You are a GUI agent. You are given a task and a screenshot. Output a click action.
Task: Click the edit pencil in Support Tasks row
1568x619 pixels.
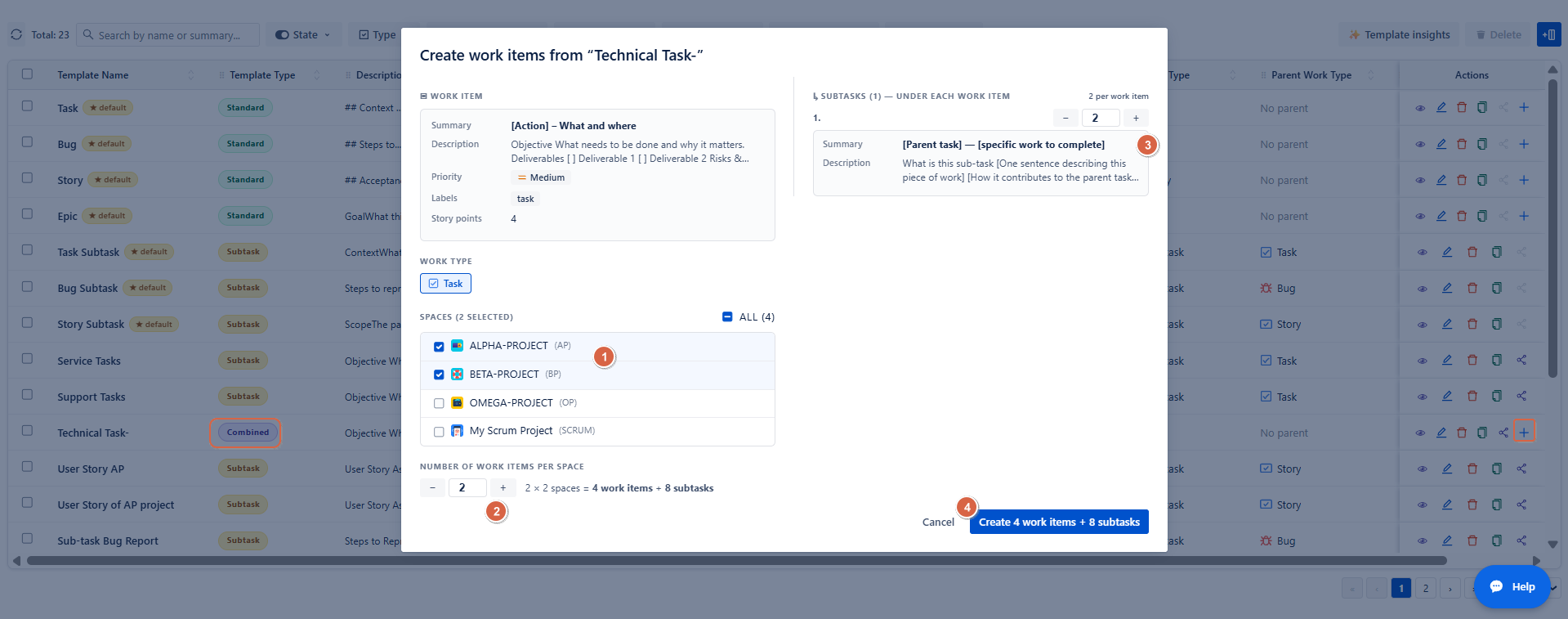tap(1447, 397)
